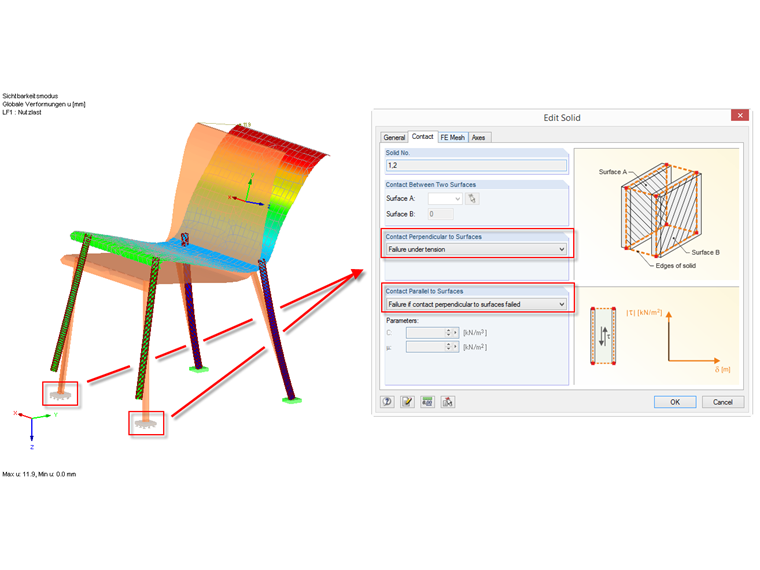Click the 'Globale Verformungen u [mm]' label
The image size is (760, 570).
click(x=44, y=104)
